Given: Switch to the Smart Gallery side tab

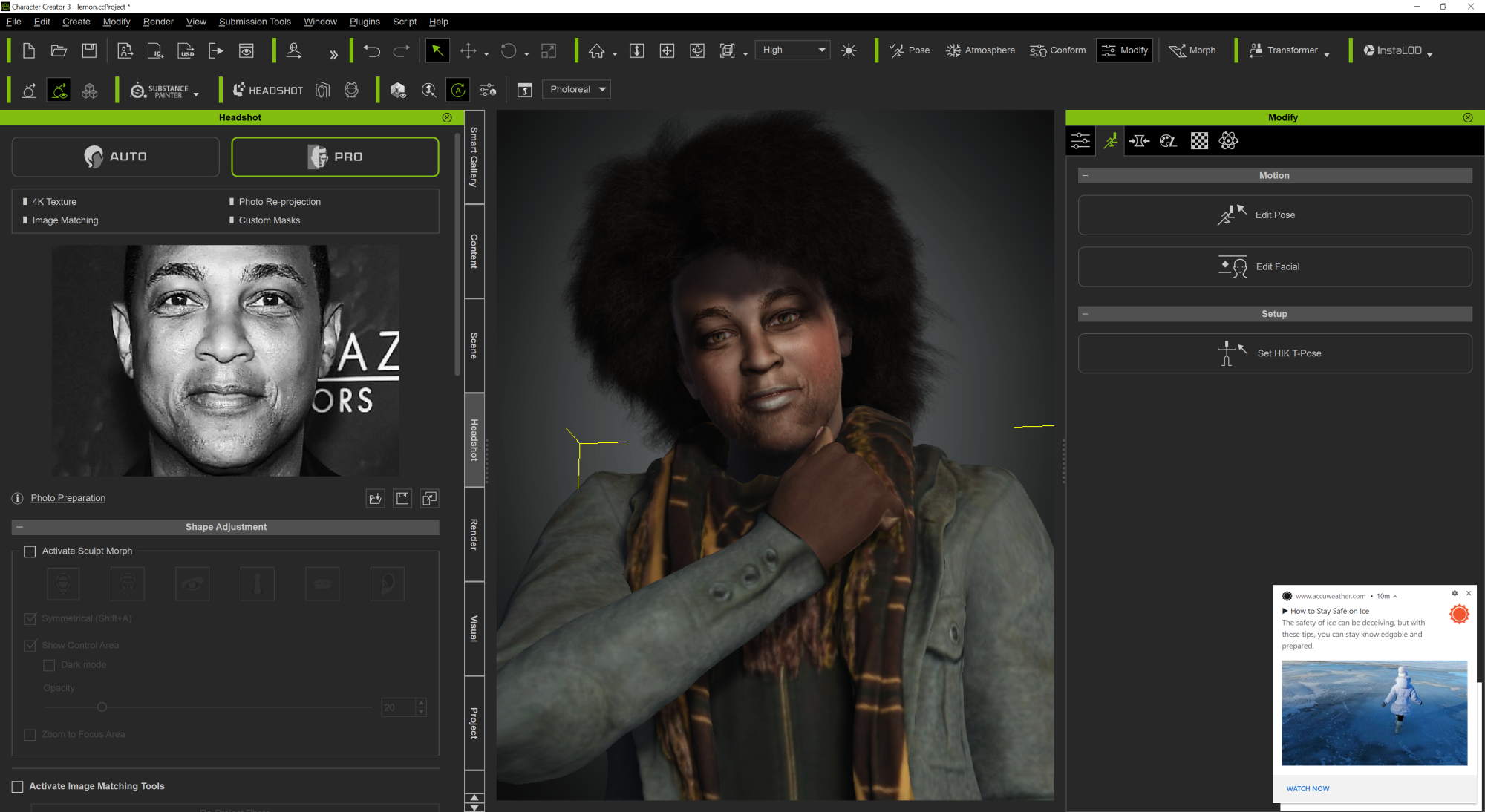Looking at the screenshot, I should pyautogui.click(x=474, y=157).
